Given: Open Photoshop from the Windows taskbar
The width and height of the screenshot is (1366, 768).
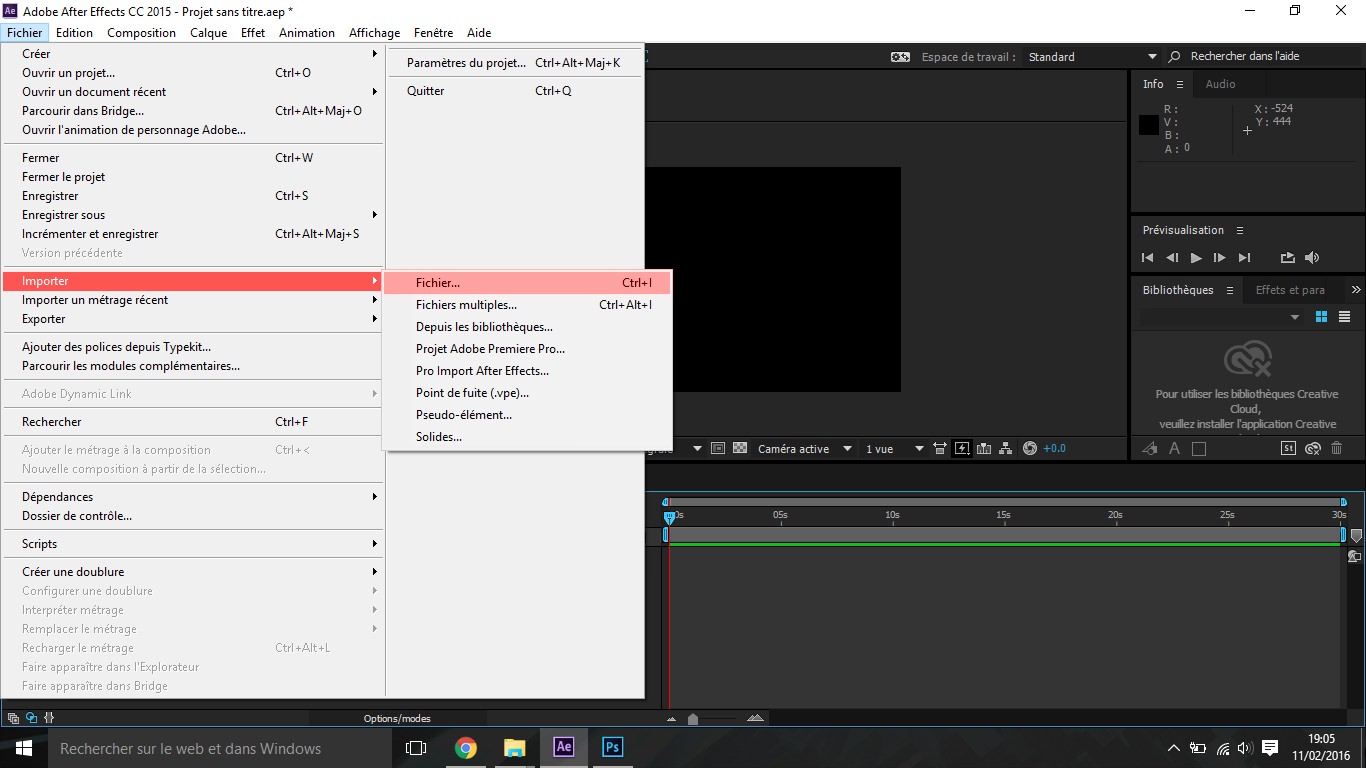Looking at the screenshot, I should [613, 747].
